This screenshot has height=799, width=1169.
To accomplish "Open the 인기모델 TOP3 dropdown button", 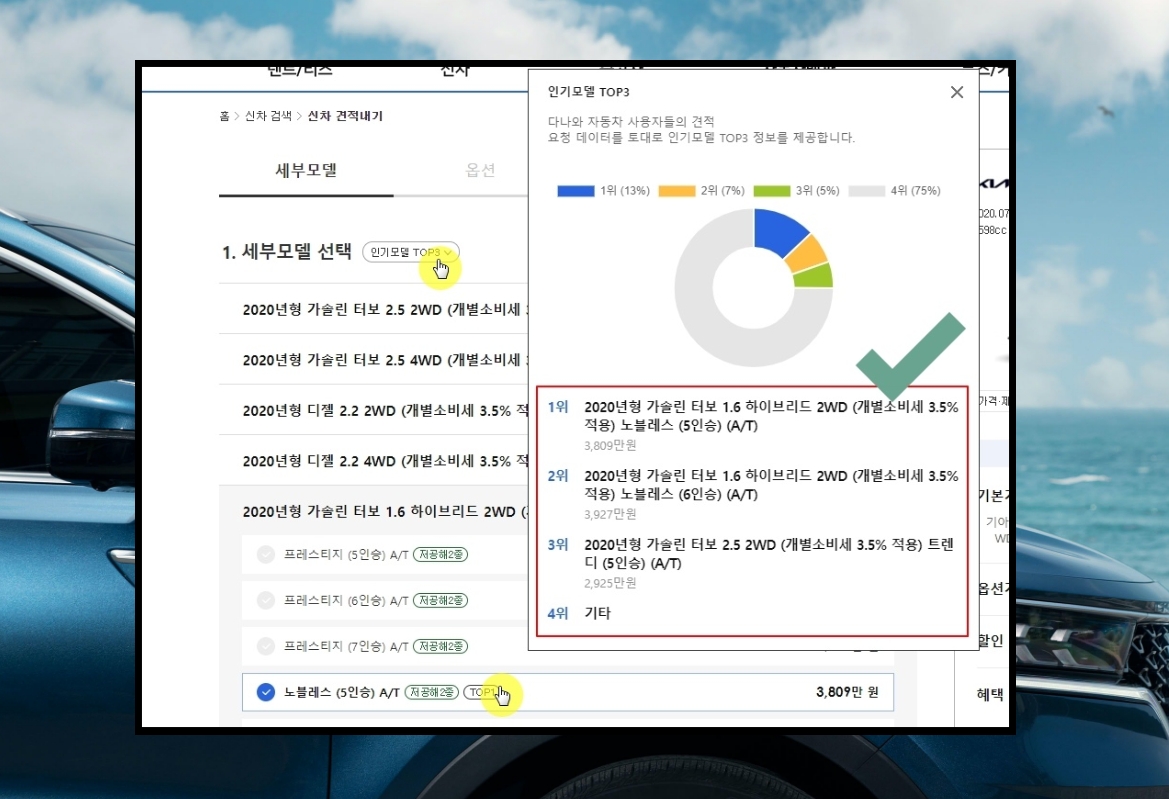I will pos(411,252).
